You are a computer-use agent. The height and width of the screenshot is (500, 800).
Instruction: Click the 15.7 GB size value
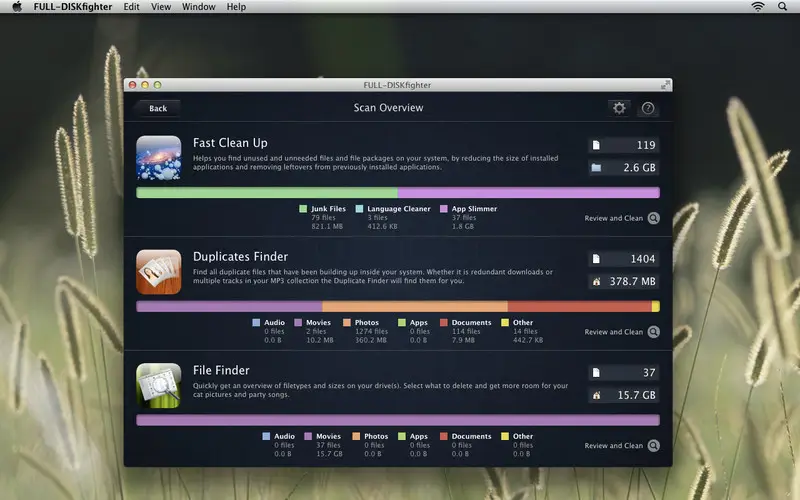point(636,395)
